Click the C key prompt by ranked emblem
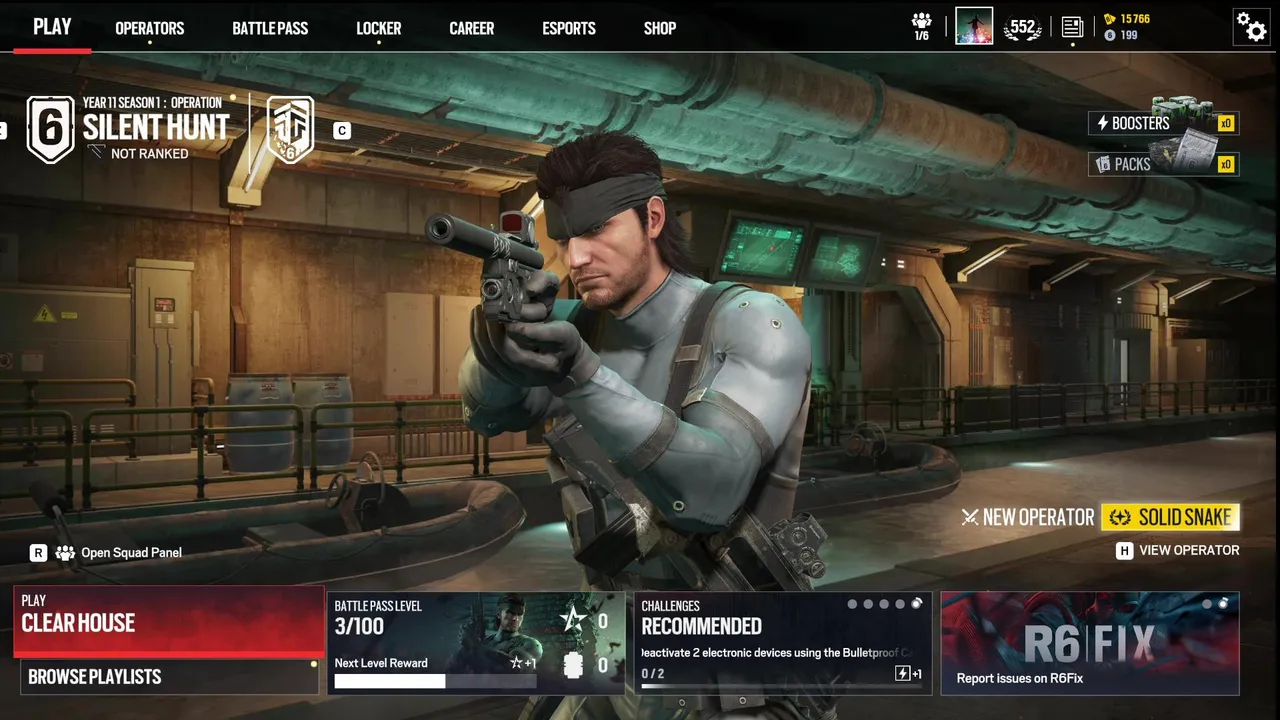 pos(341,131)
